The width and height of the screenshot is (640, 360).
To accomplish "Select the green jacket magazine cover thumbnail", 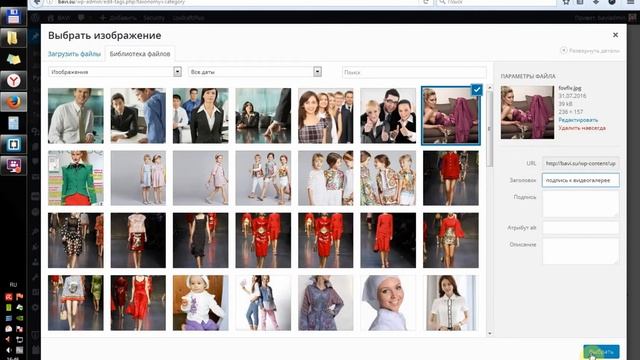I will (76, 178).
